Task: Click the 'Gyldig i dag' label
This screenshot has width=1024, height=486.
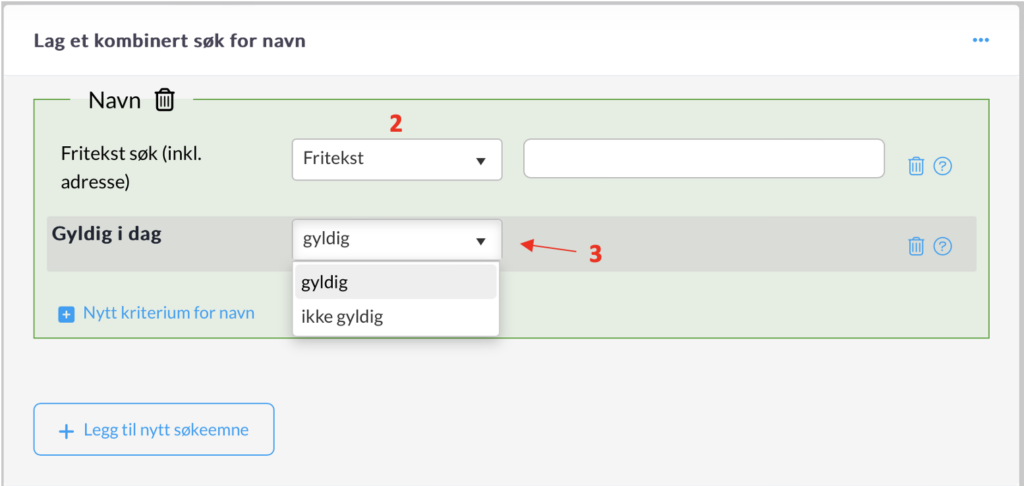Action: click(x=107, y=235)
